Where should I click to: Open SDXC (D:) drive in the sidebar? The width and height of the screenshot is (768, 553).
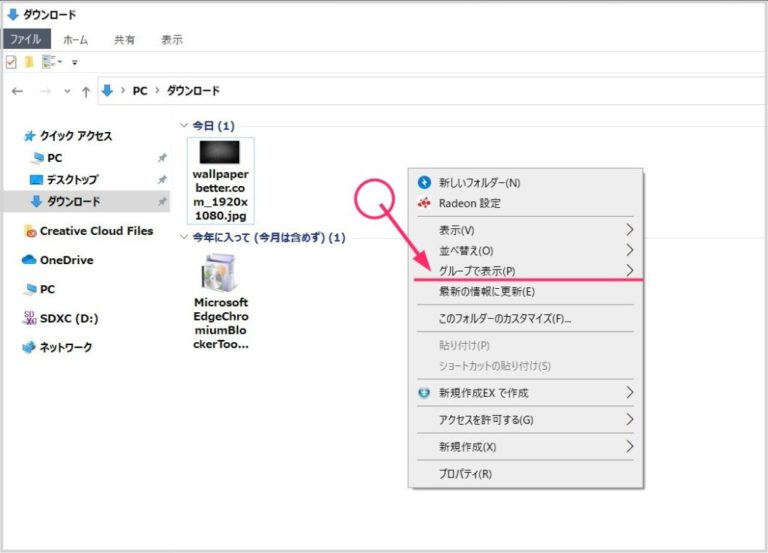(x=68, y=318)
